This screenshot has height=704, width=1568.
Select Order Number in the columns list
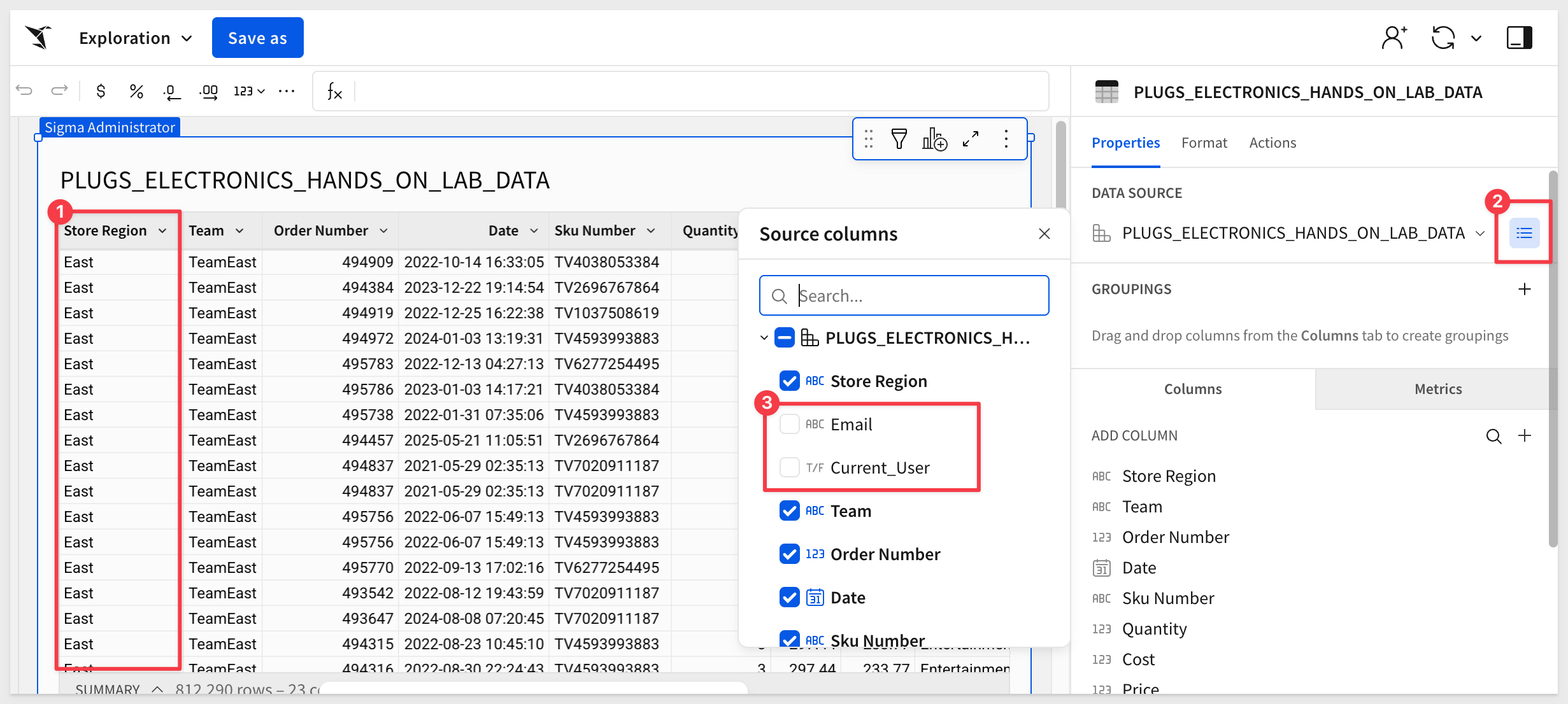[x=1175, y=537]
